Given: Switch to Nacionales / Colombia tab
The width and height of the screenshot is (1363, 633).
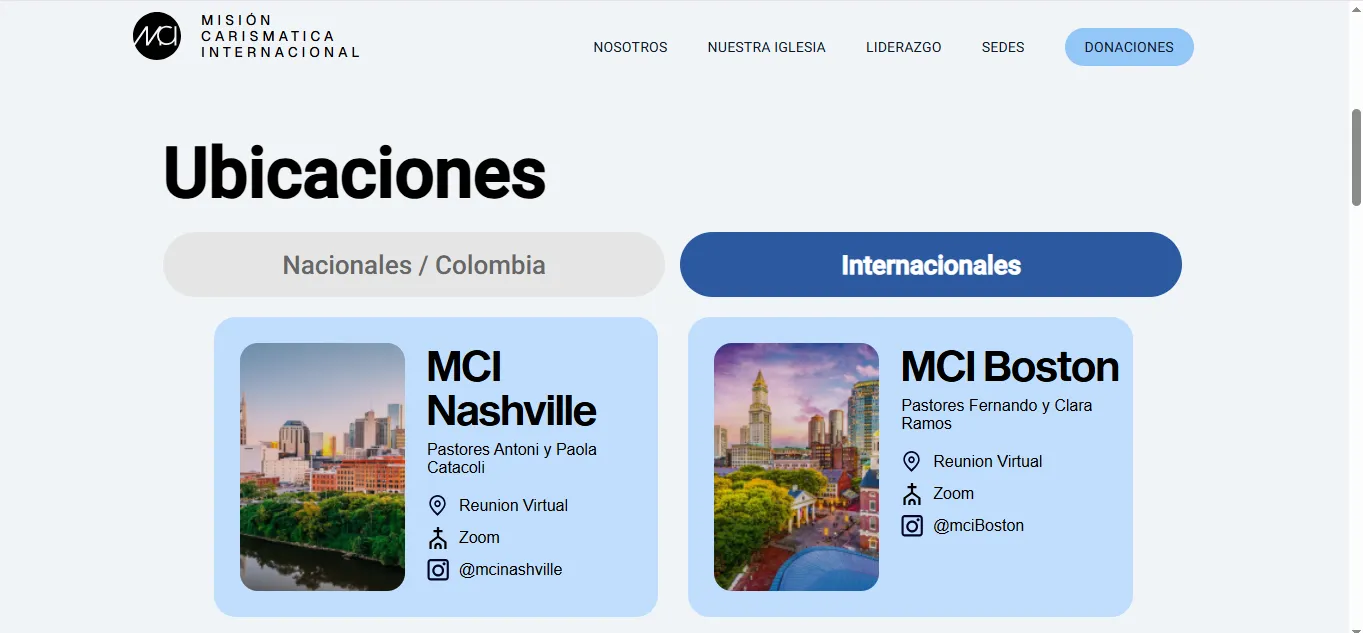Looking at the screenshot, I should point(414,265).
